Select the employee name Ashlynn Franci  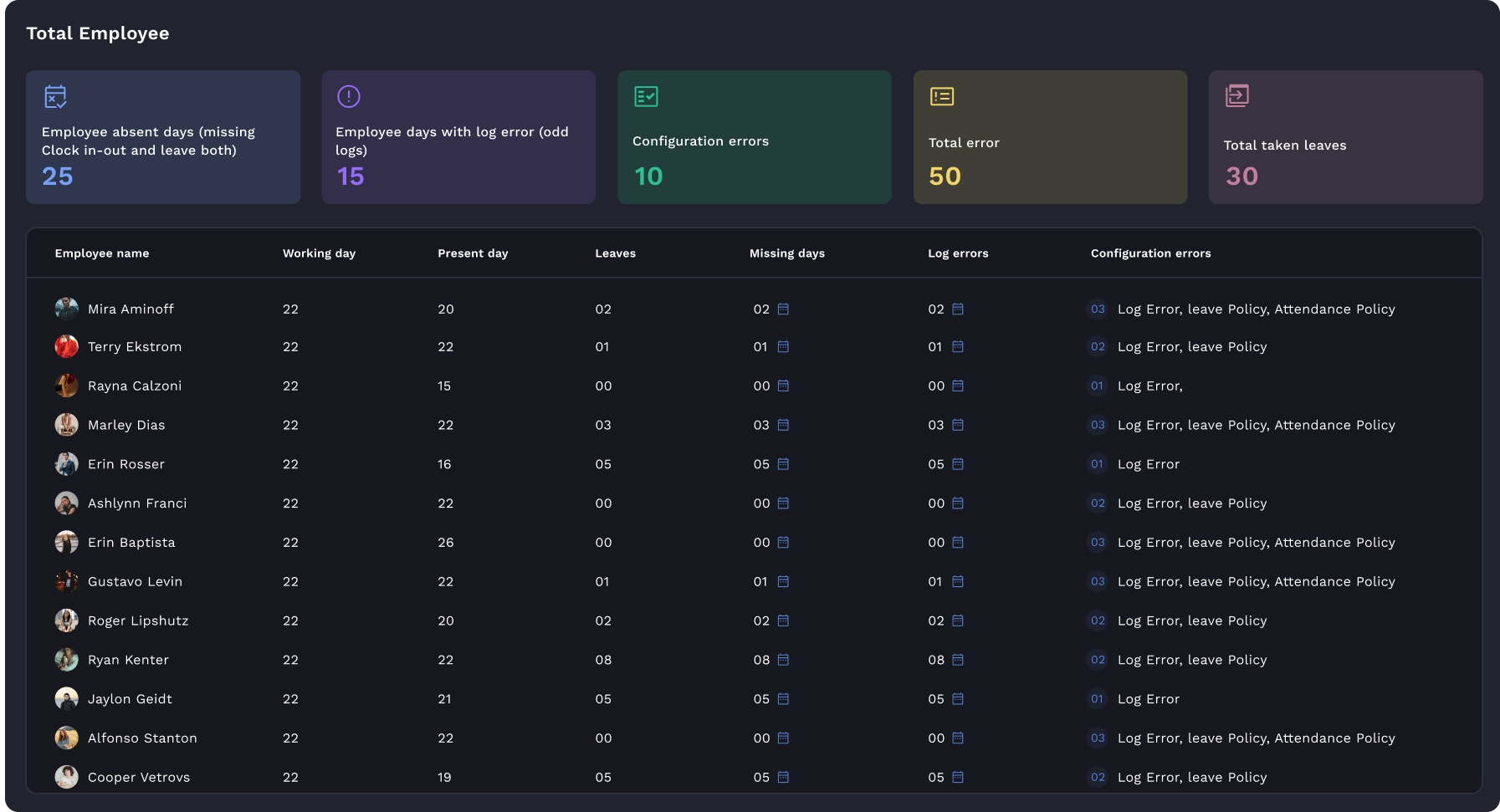pyautogui.click(x=137, y=503)
